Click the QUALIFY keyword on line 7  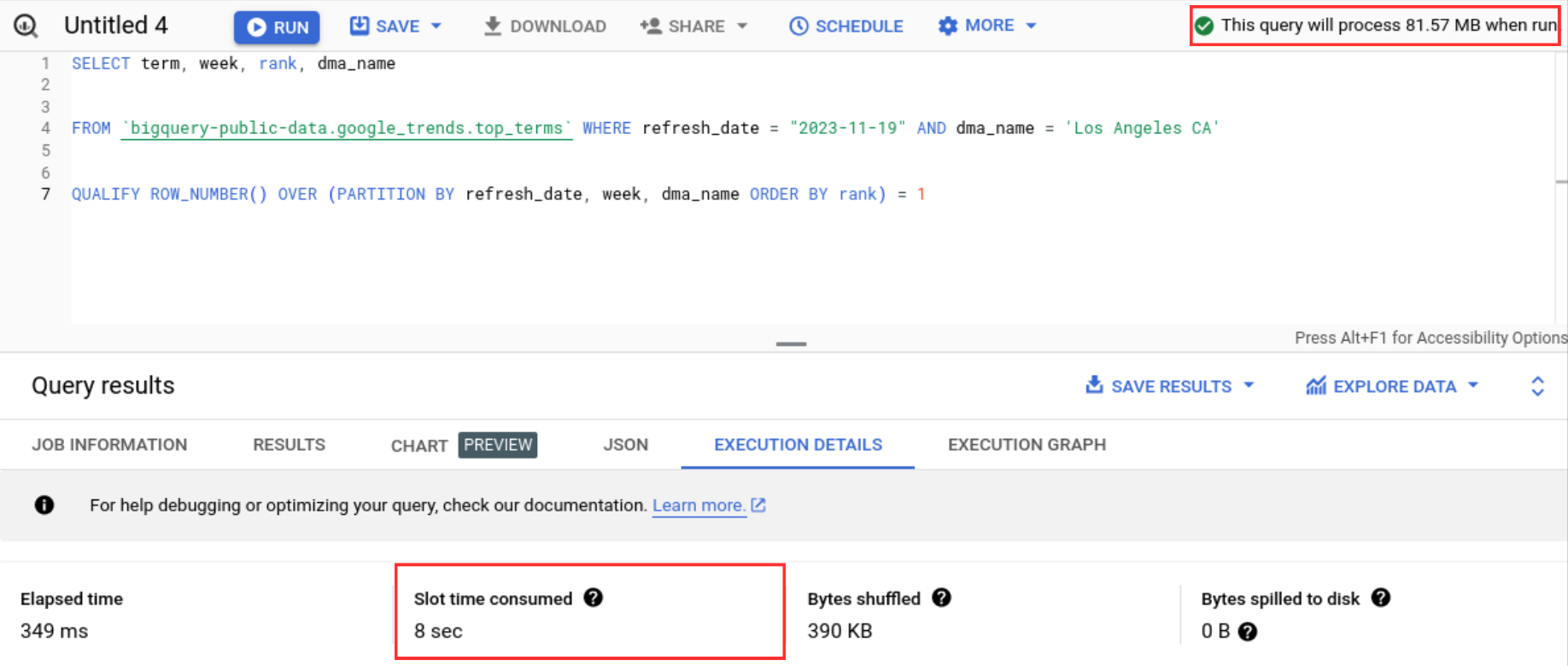click(x=106, y=194)
